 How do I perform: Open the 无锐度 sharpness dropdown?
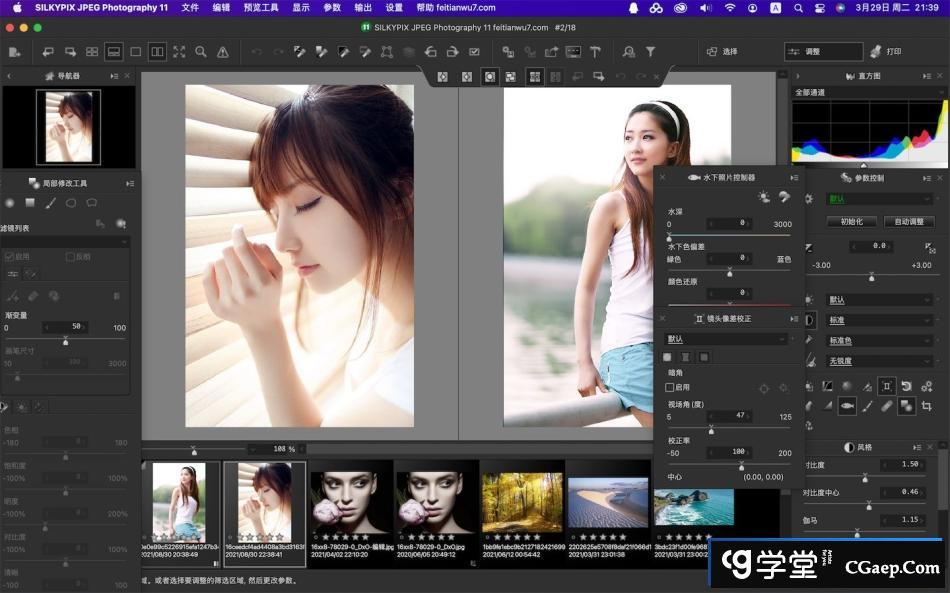pos(878,361)
